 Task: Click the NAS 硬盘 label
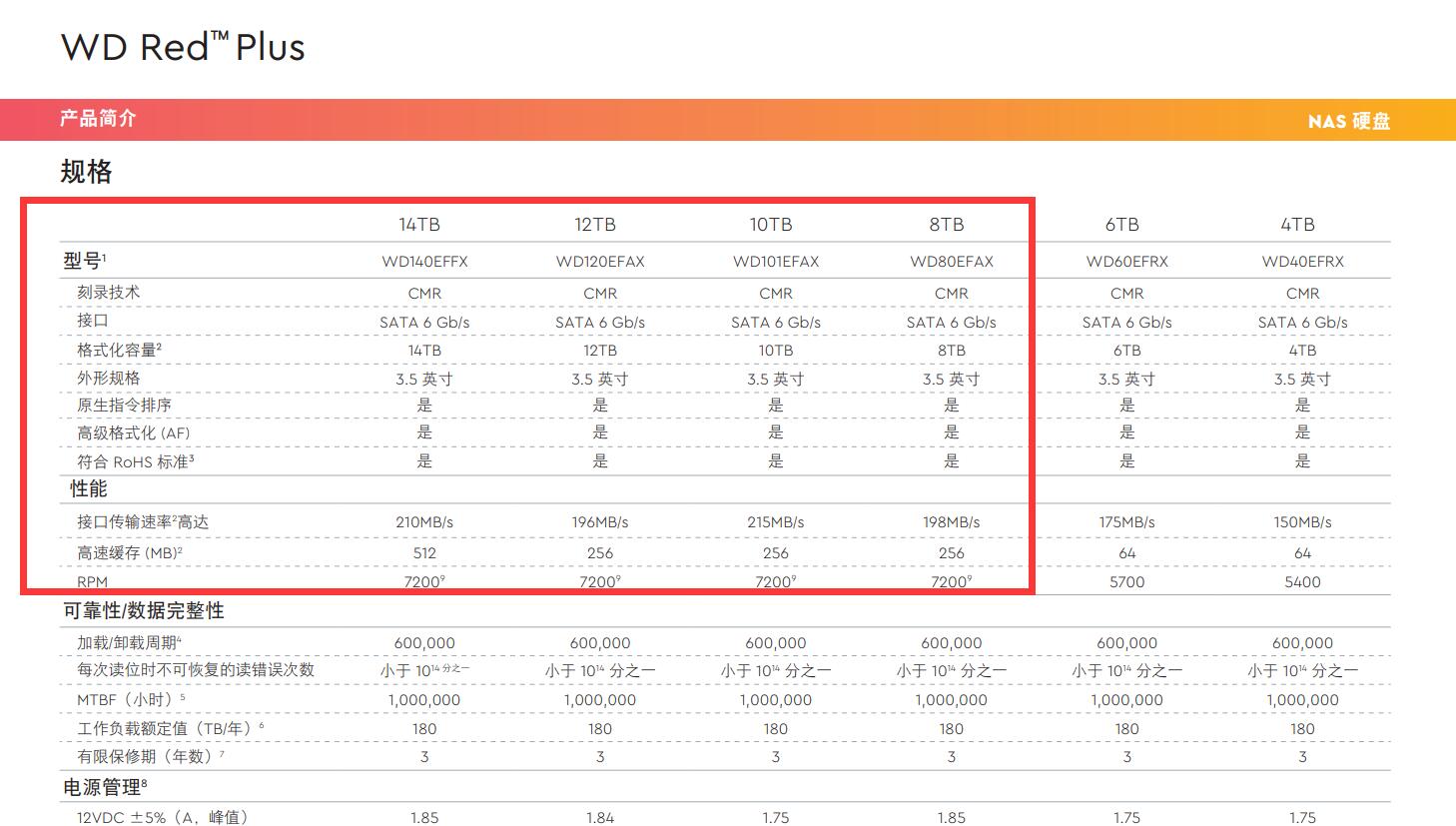tap(1349, 121)
